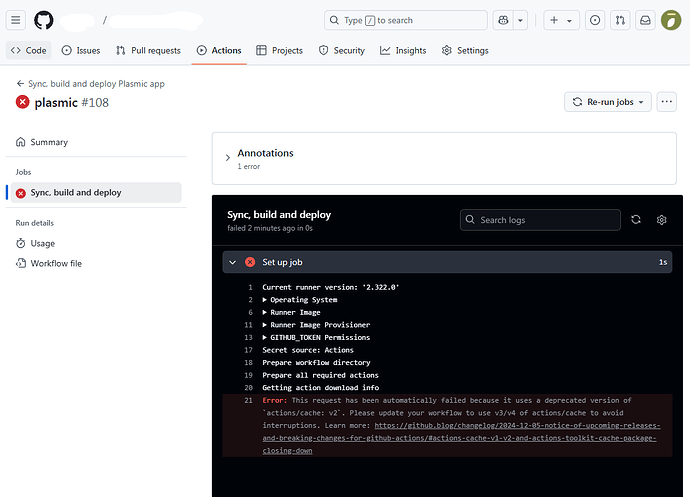Open the log settings gear
This screenshot has width=690, height=497.
[x=661, y=220]
